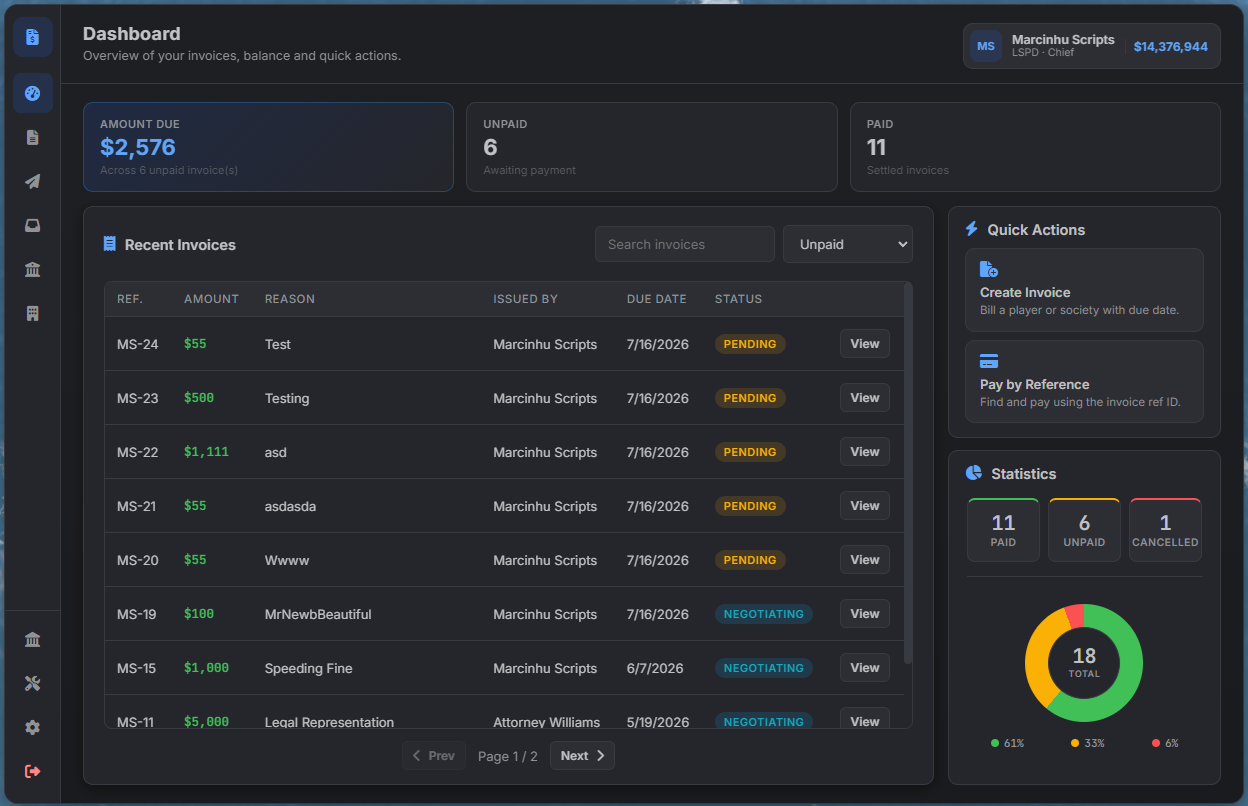Screen dimensions: 1248x806
Task: Click the Statistics pie chart icon
Action: coord(974,473)
